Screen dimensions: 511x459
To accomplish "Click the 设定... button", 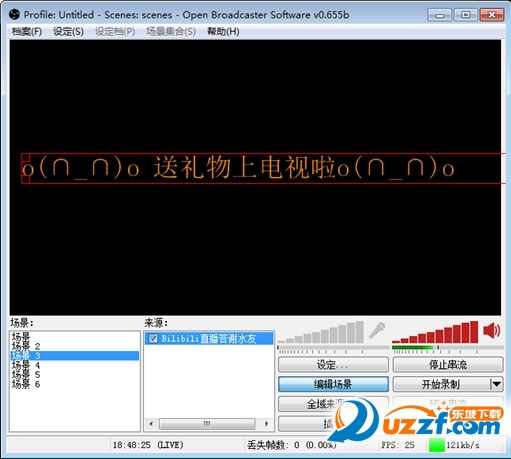I will click(333, 365).
